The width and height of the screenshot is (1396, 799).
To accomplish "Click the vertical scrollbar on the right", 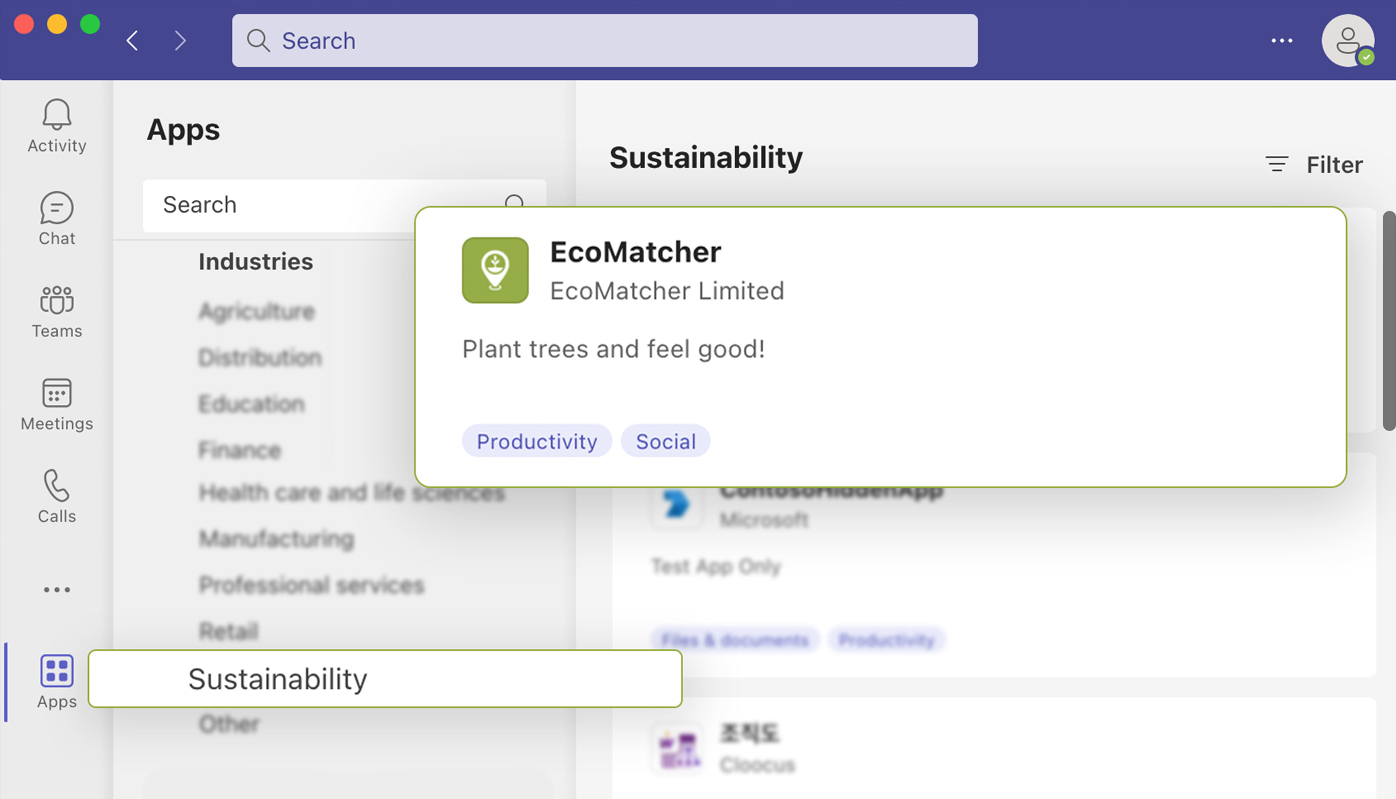I will coord(1389,320).
